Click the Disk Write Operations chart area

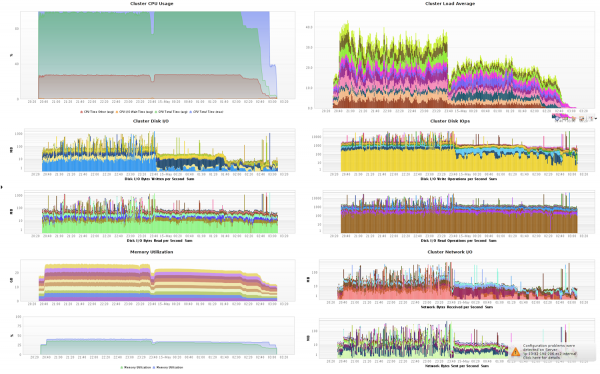pyautogui.click(x=458, y=150)
